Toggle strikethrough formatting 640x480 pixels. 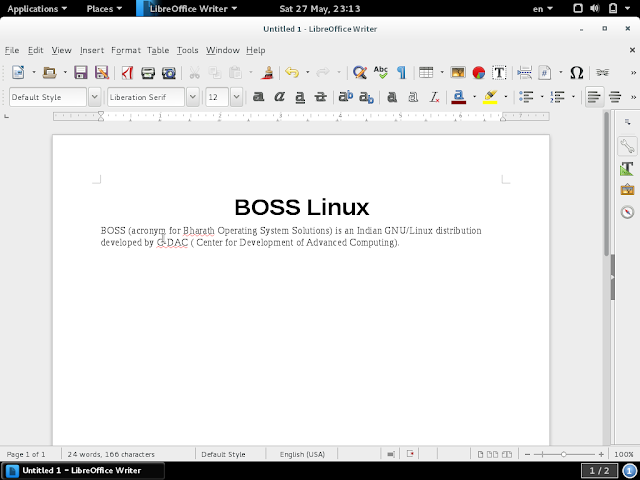[x=321, y=97]
